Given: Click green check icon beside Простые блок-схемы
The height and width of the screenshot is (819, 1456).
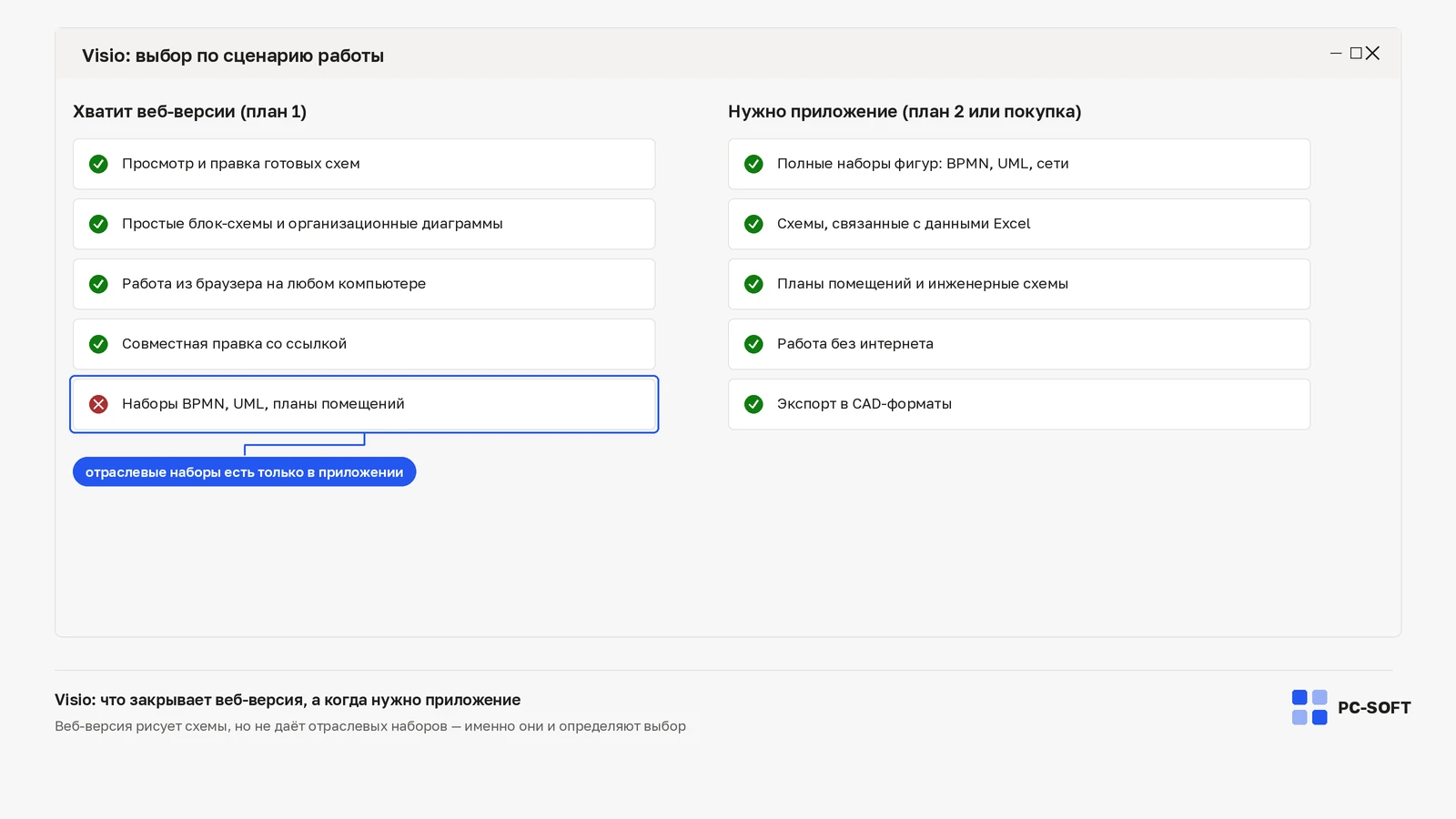Looking at the screenshot, I should tap(98, 224).
